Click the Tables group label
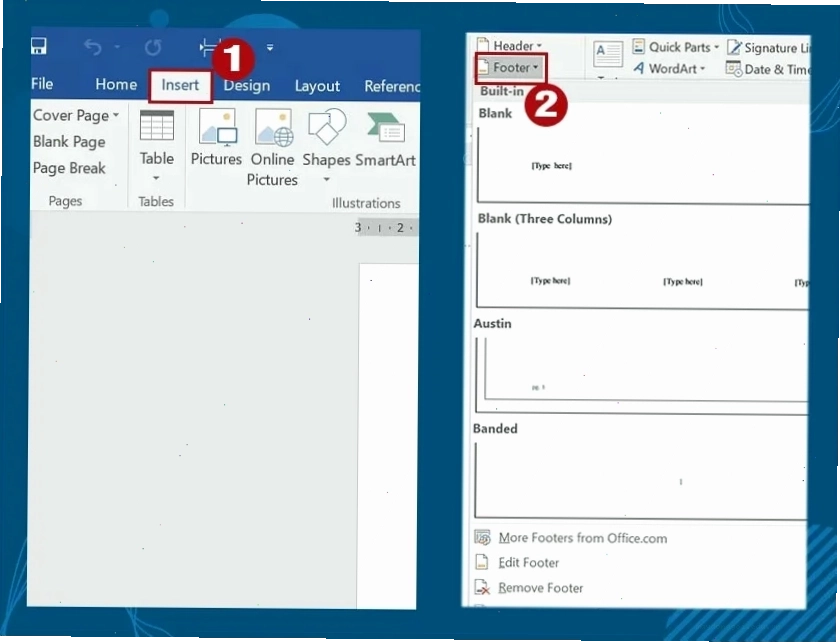 [x=156, y=201]
